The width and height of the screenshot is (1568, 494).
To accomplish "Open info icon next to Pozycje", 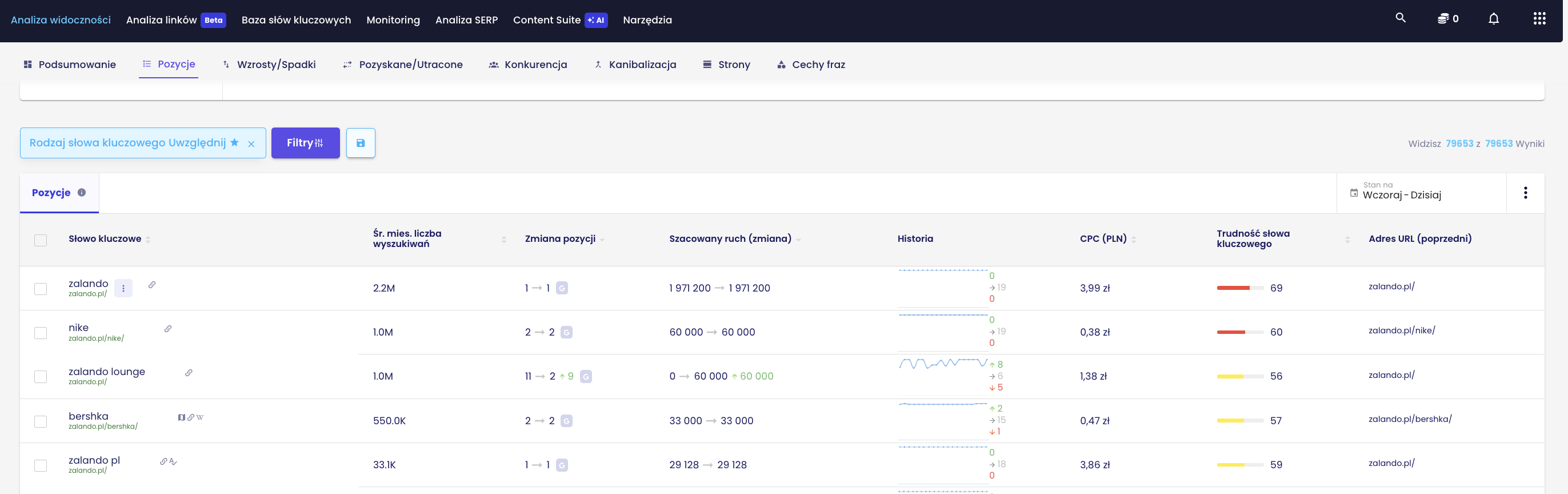I will pos(82,193).
